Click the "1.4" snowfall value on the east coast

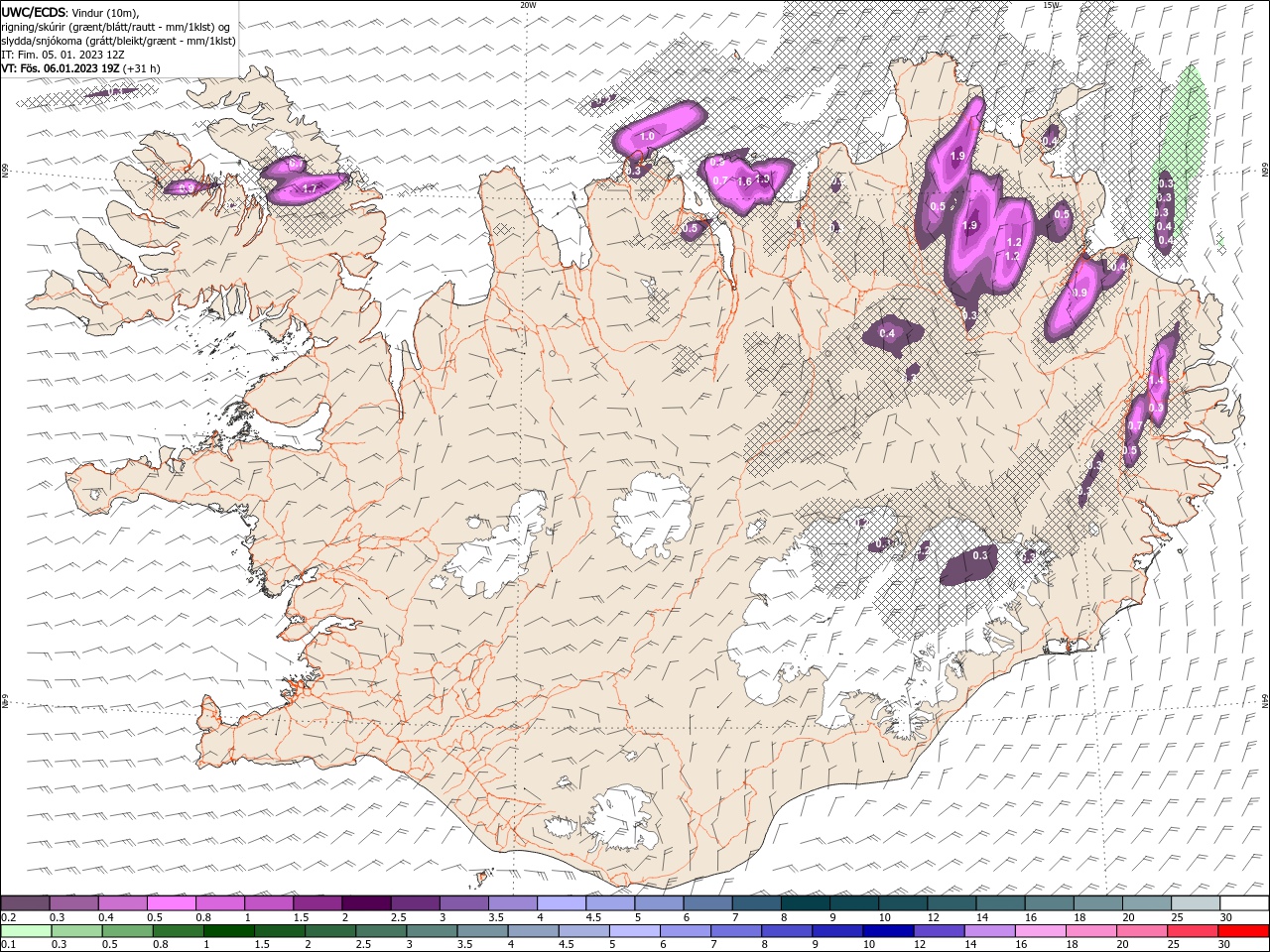point(1156,381)
